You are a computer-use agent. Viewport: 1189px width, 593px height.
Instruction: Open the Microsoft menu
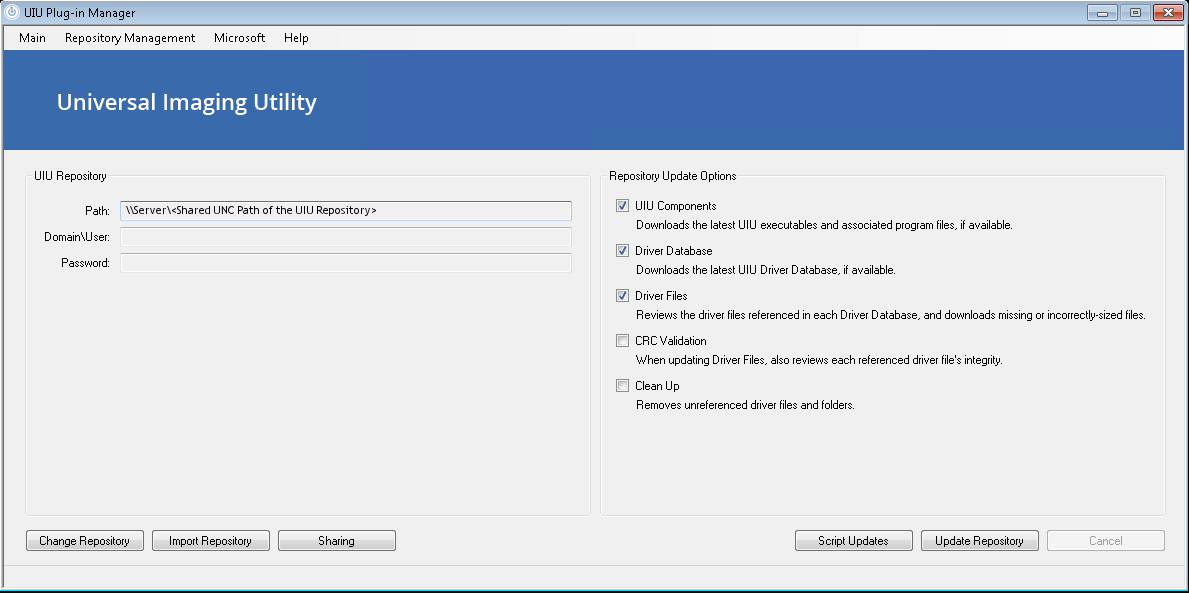tap(240, 38)
